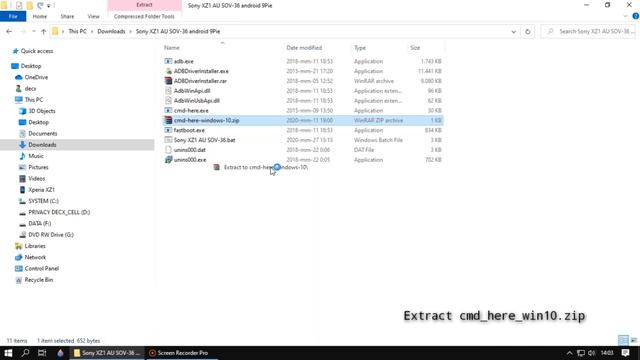Open the recent locations dropdown arrow
This screenshot has height=360, width=640.
coord(33,31)
